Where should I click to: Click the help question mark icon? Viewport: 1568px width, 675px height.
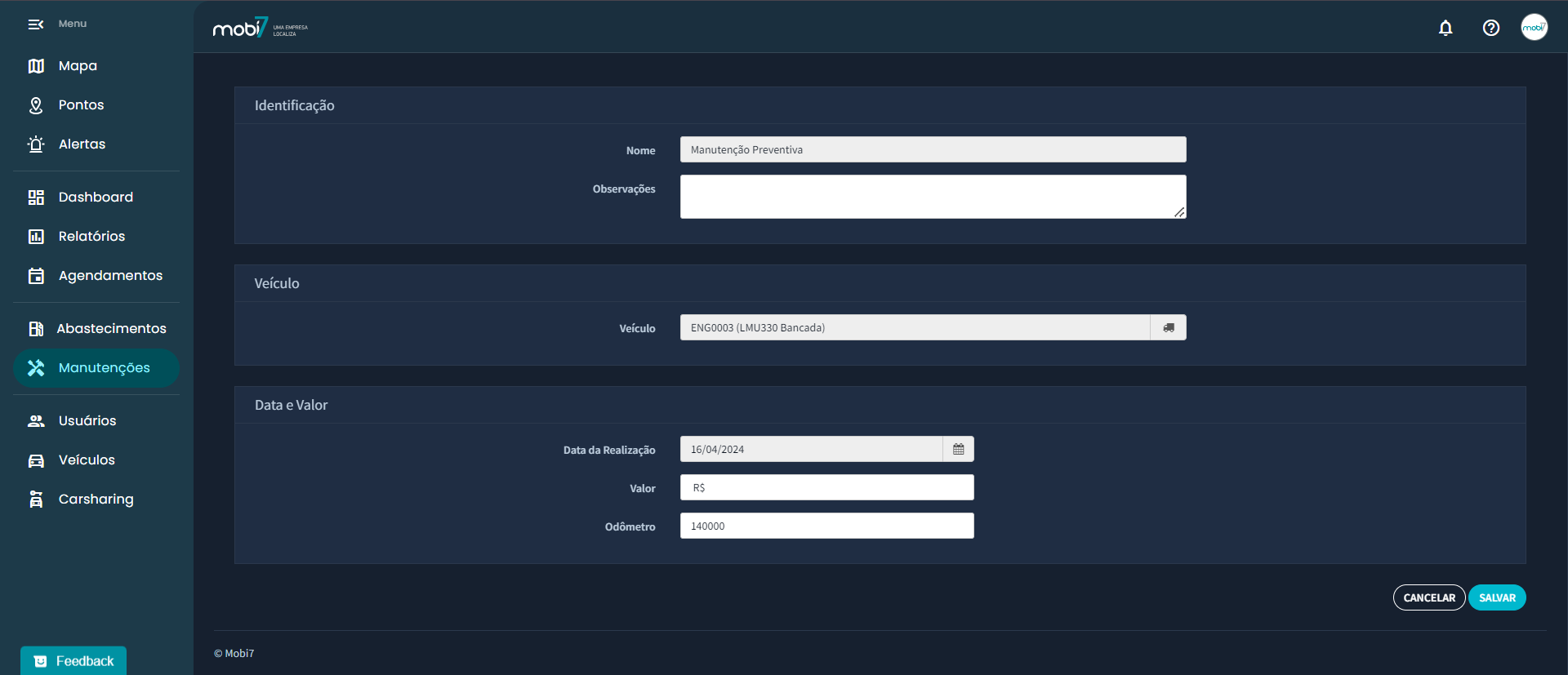[1490, 28]
